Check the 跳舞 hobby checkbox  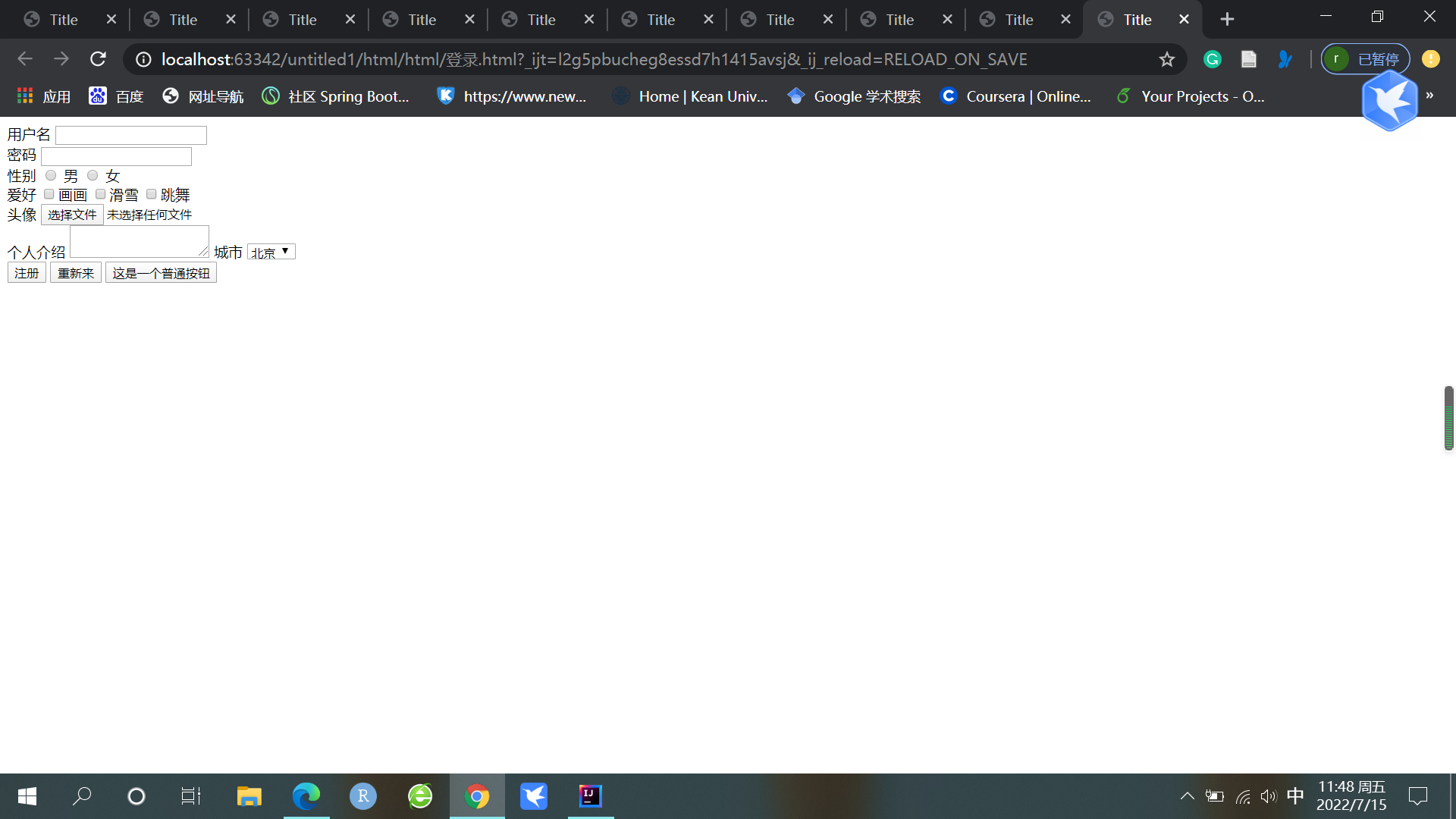coord(151,195)
